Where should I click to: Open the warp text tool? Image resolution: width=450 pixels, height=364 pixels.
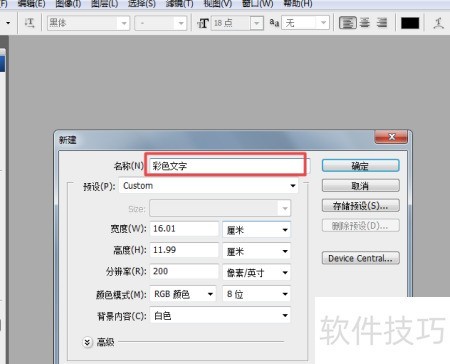pos(438,23)
